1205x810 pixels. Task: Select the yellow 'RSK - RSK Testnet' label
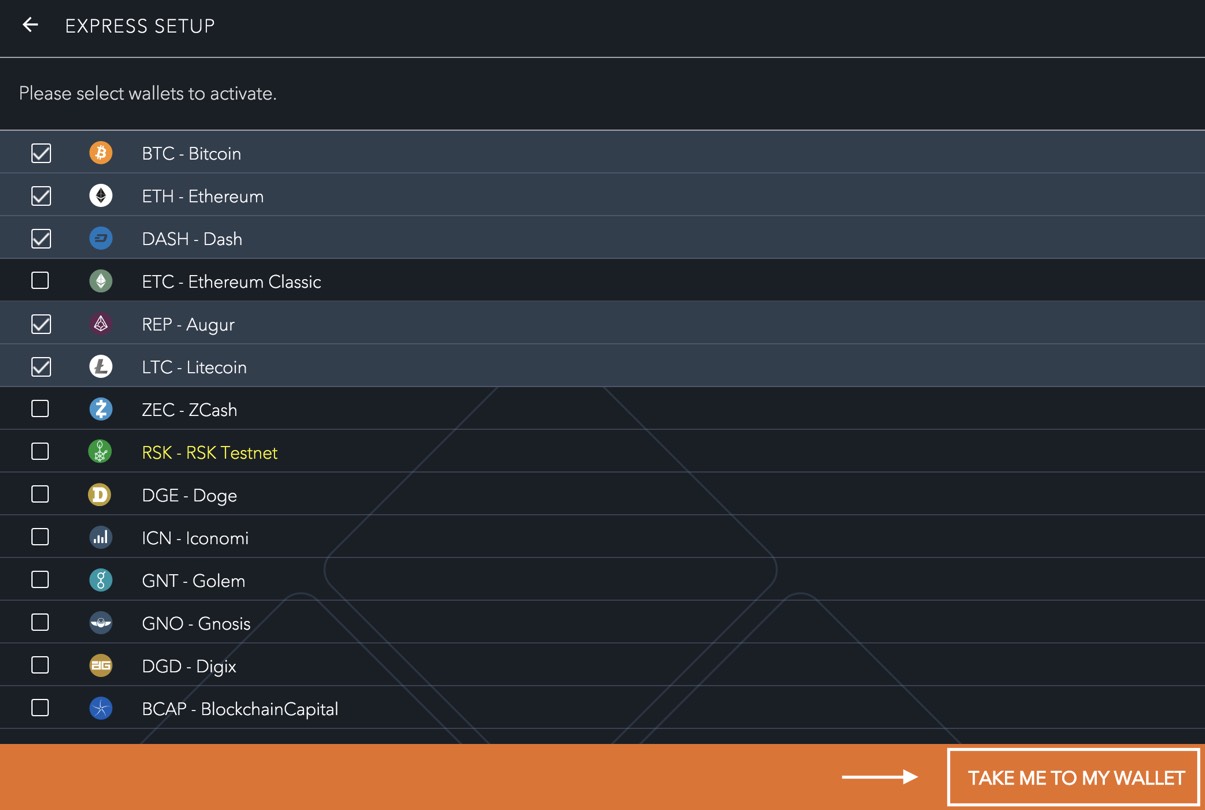210,453
